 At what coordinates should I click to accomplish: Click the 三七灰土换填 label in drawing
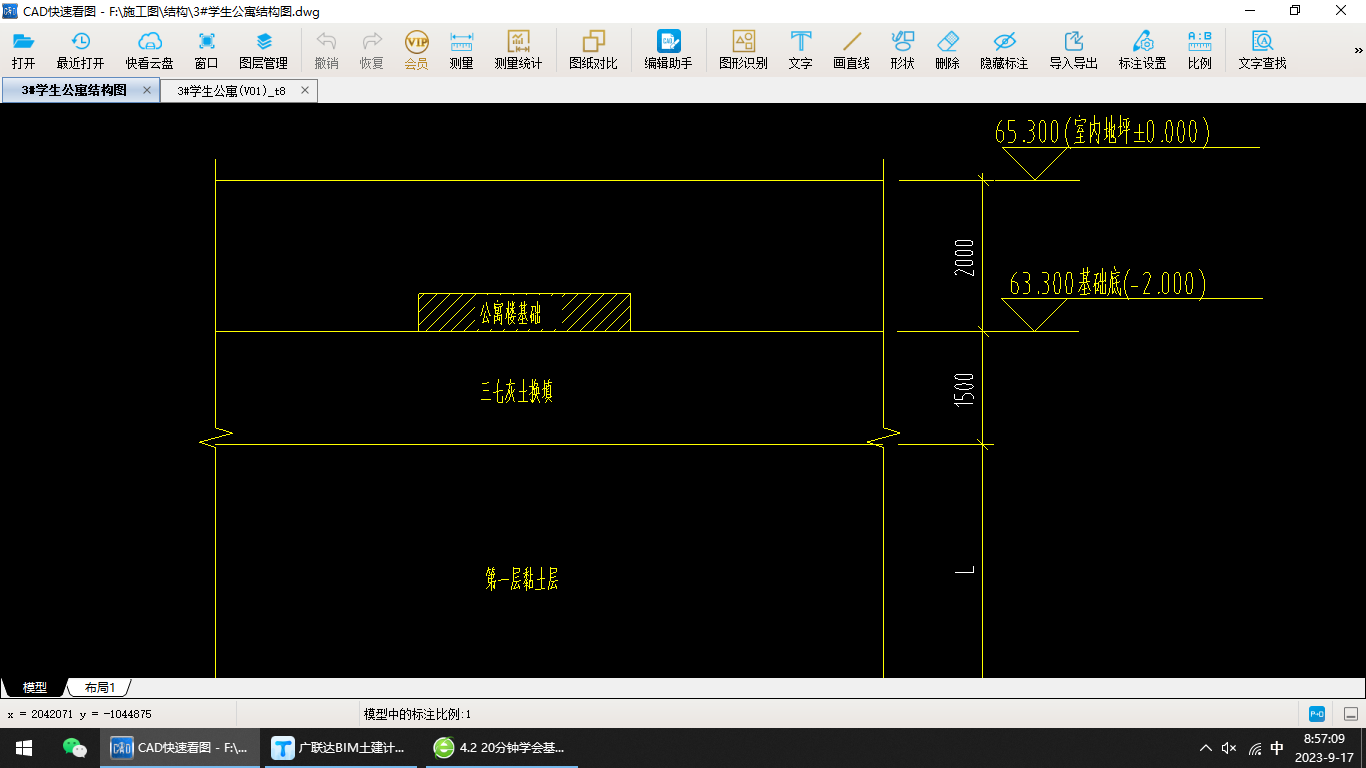pos(517,391)
